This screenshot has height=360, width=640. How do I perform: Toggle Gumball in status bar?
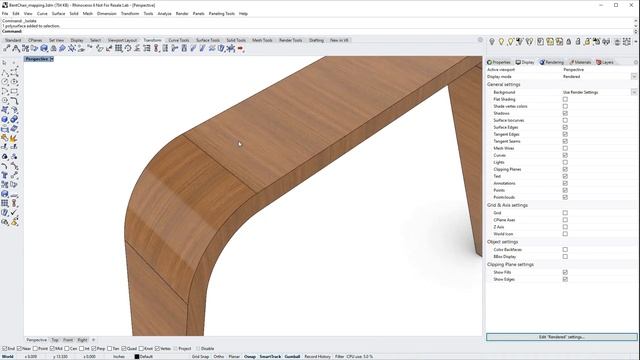tap(292, 356)
